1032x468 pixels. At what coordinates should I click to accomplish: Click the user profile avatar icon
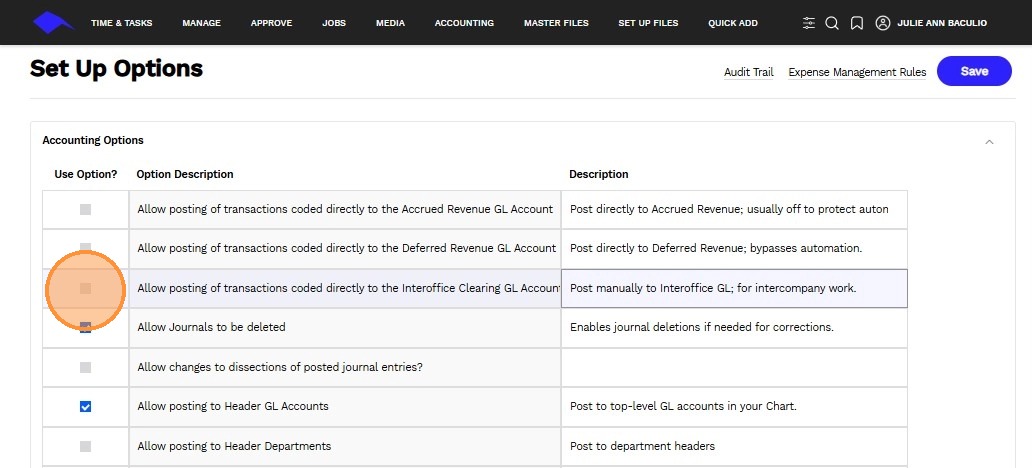pyautogui.click(x=882, y=23)
